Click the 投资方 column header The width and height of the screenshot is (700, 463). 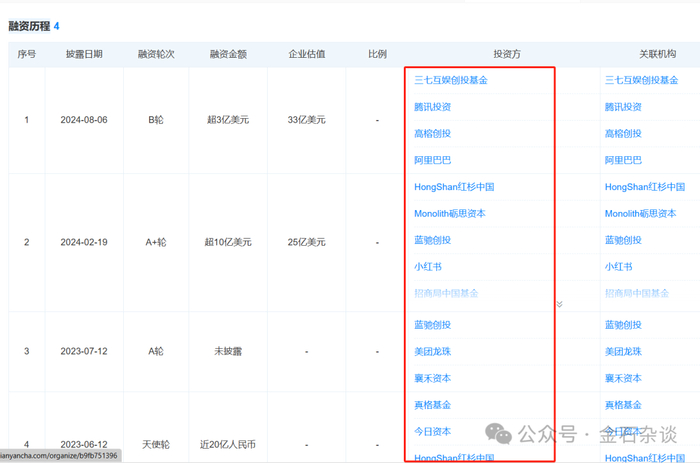[x=507, y=54]
